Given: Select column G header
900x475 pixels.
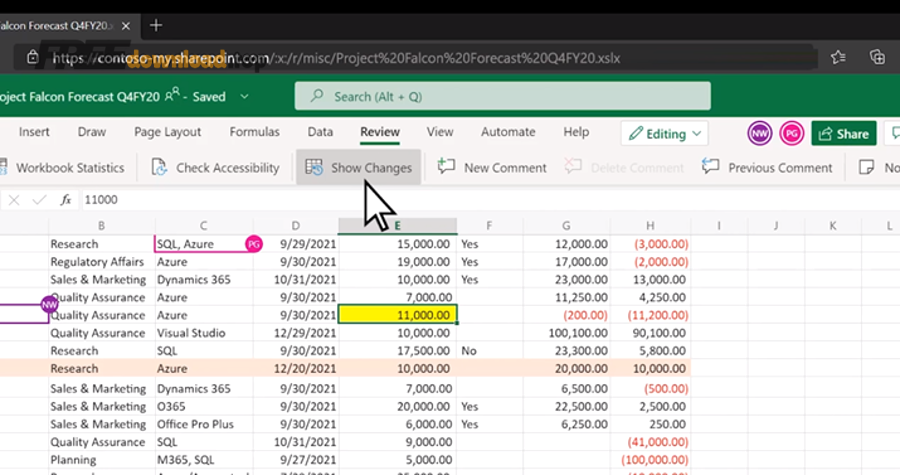Looking at the screenshot, I should click(x=566, y=226).
